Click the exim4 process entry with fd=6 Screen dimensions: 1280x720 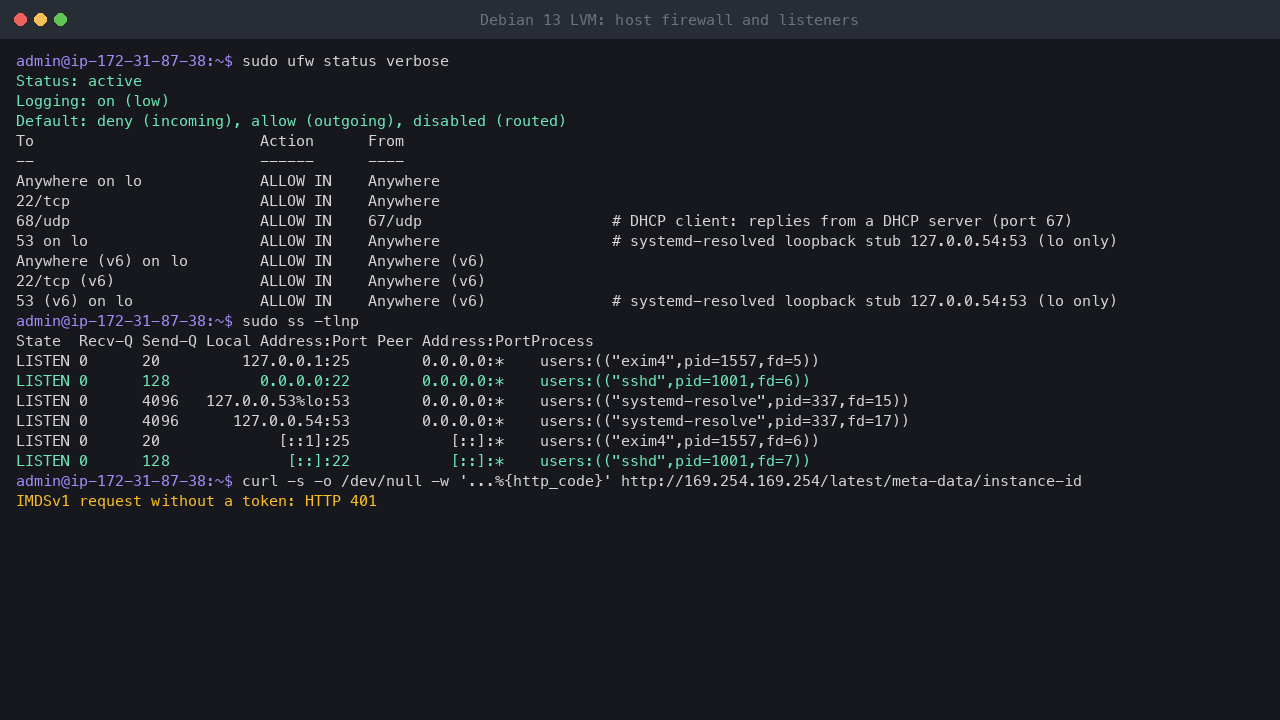click(680, 441)
